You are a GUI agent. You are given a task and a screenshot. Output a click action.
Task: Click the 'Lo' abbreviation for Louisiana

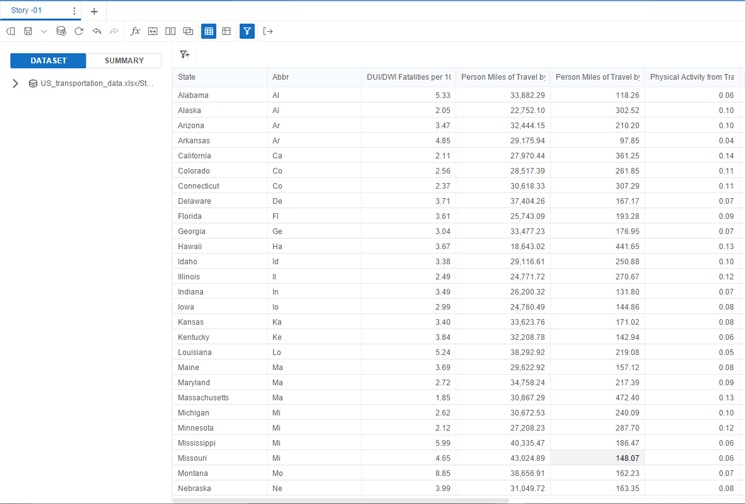point(314,352)
